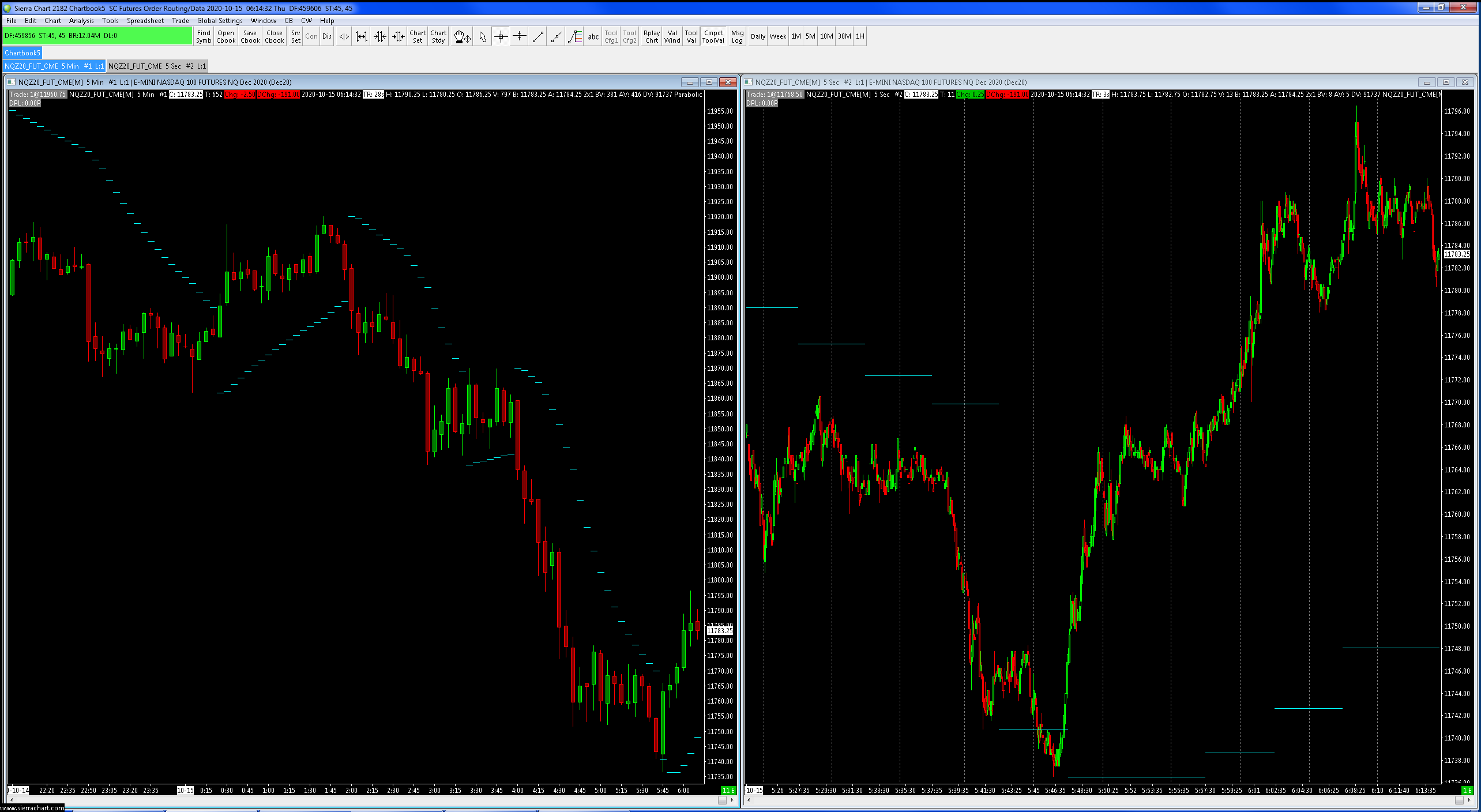The width and height of the screenshot is (1481, 812).
Task: Open the Analysis menu
Action: pyautogui.click(x=81, y=21)
